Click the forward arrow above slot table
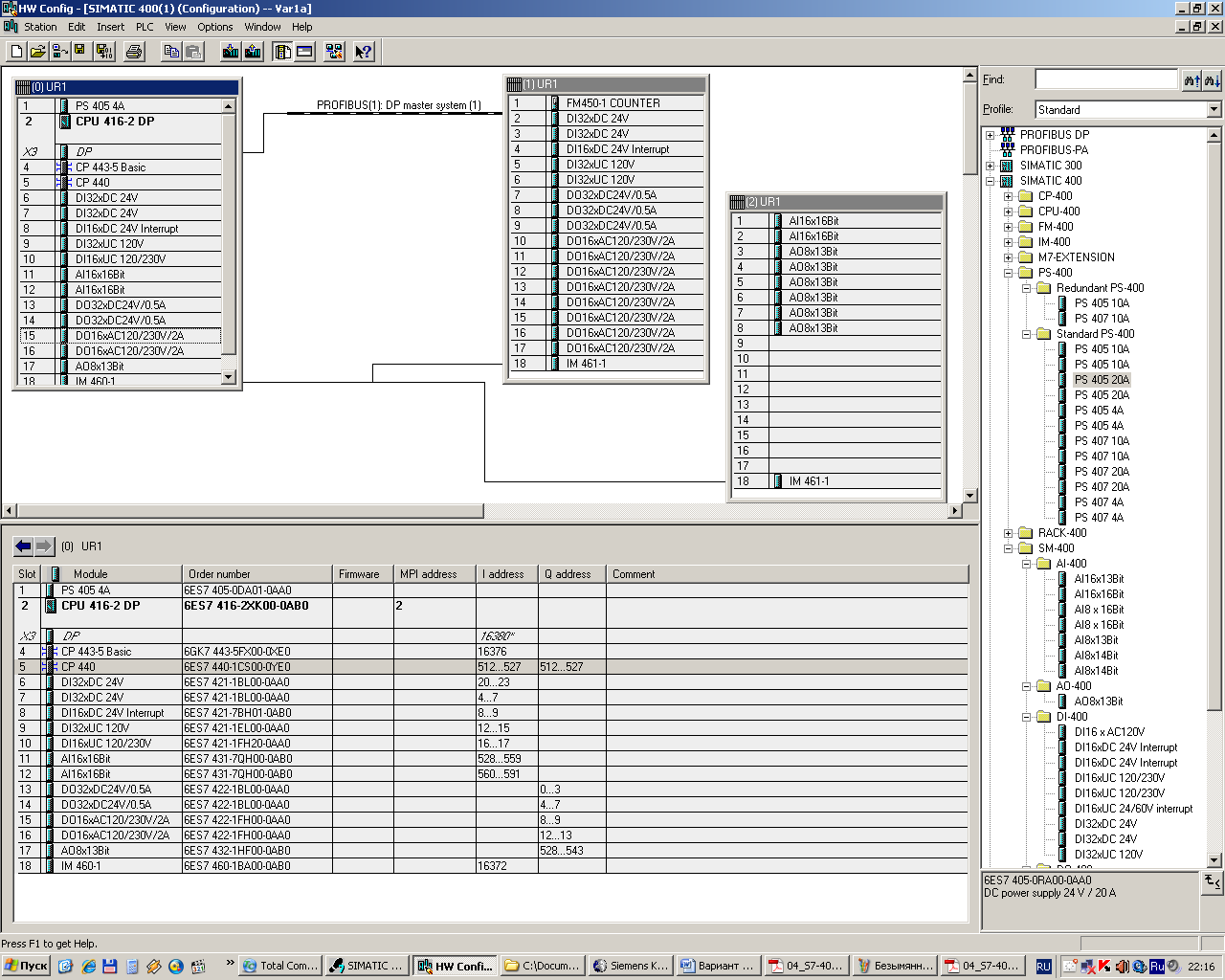 [44, 546]
